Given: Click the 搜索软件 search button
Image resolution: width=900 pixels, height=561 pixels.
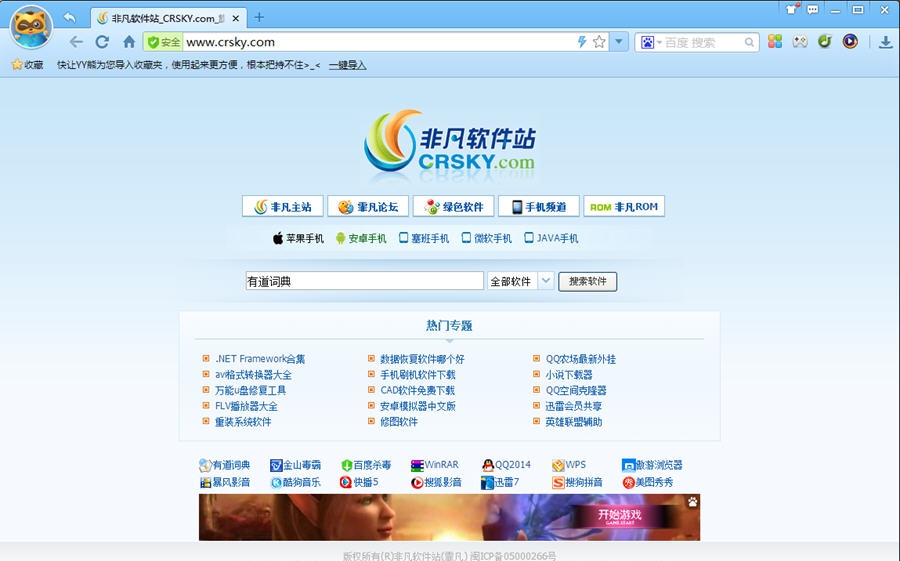Looking at the screenshot, I should pyautogui.click(x=588, y=281).
